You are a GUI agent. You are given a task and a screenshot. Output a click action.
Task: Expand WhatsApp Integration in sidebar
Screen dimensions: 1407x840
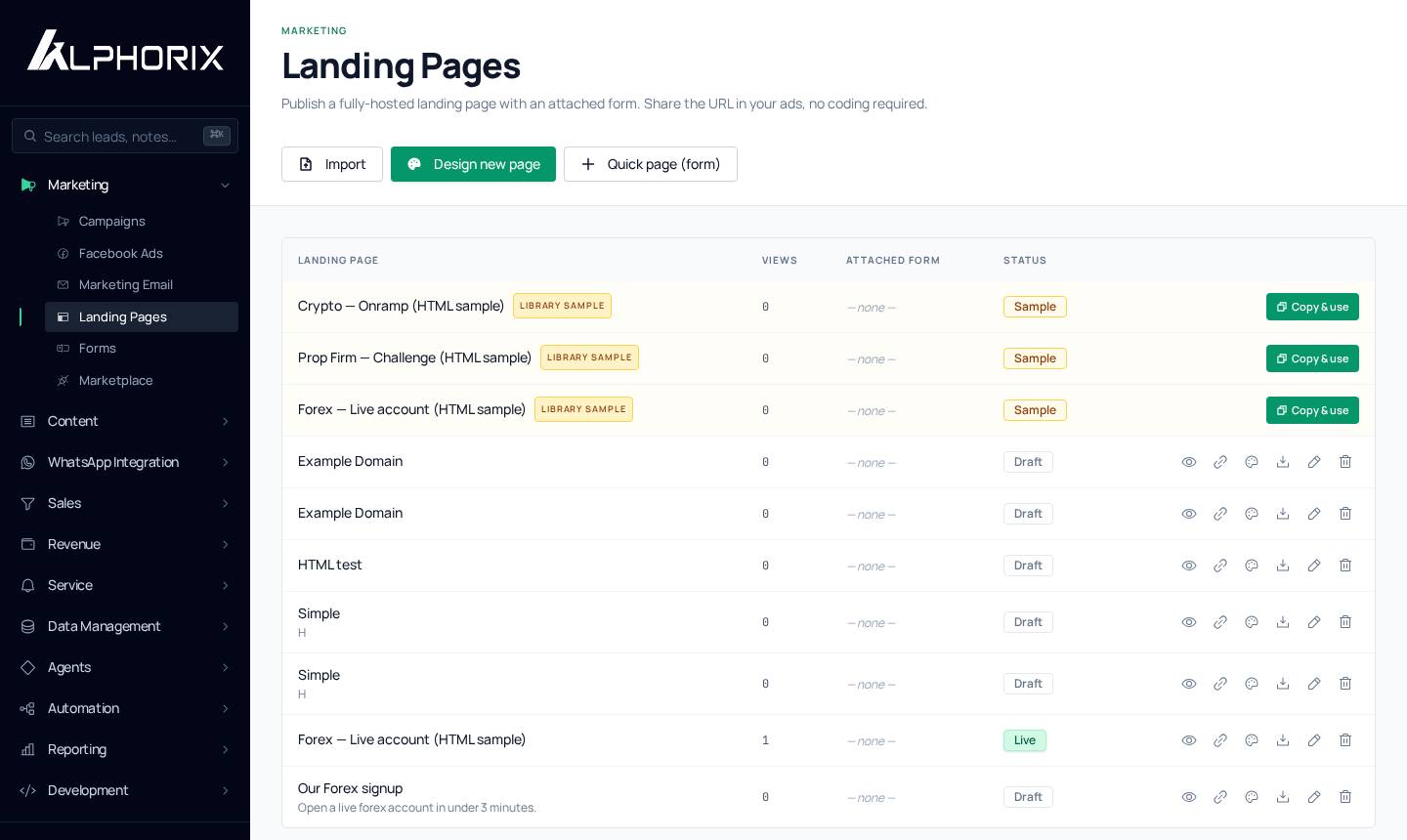click(x=125, y=462)
